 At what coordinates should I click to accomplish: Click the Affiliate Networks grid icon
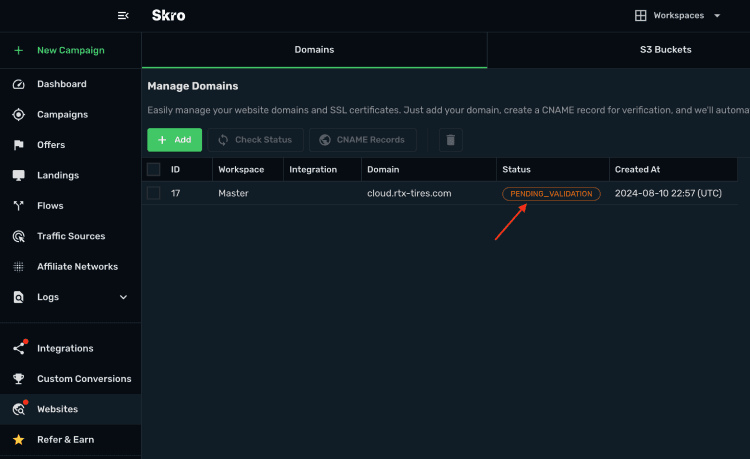coord(19,267)
